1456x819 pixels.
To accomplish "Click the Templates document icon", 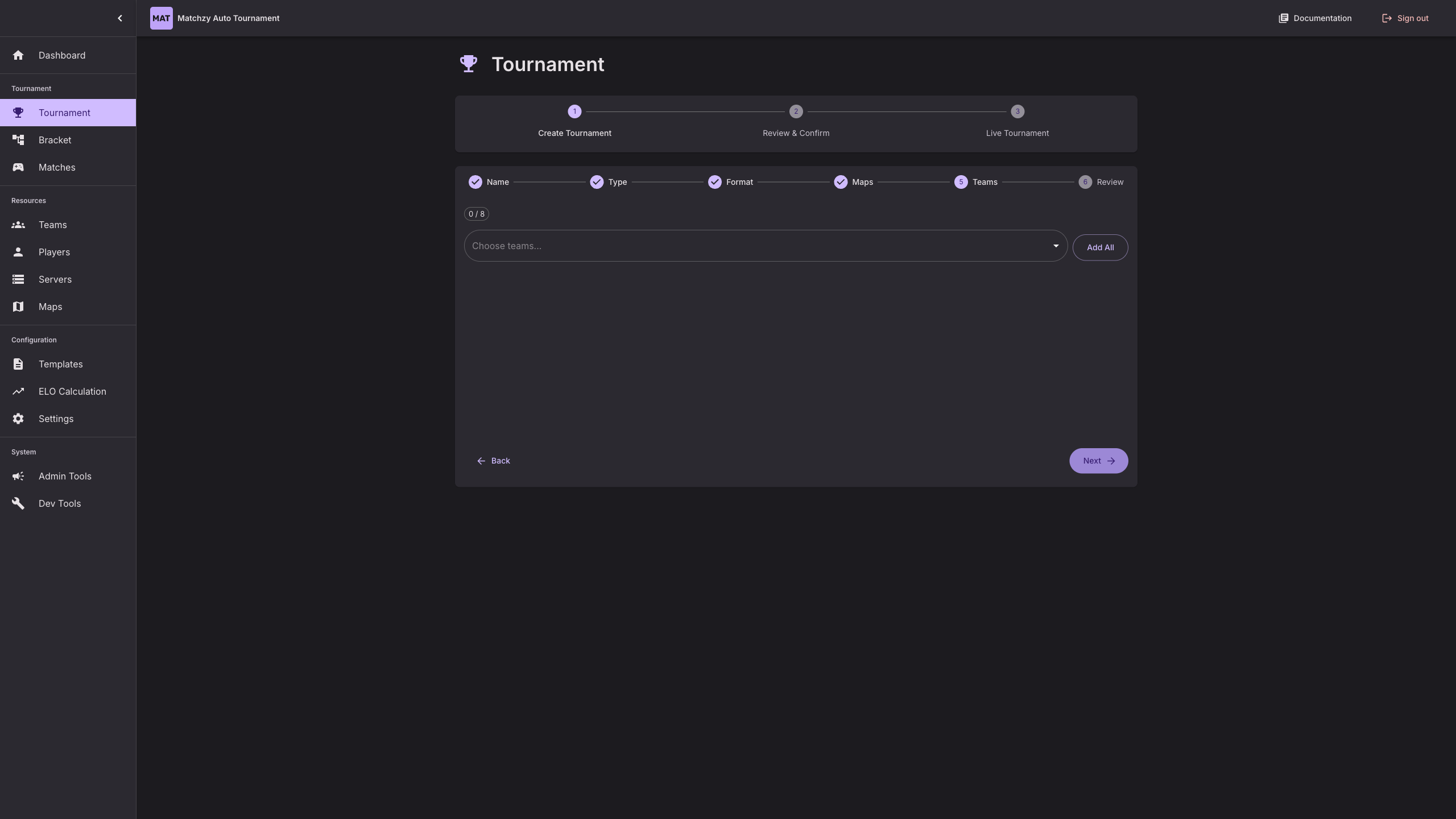I will tap(19, 364).
